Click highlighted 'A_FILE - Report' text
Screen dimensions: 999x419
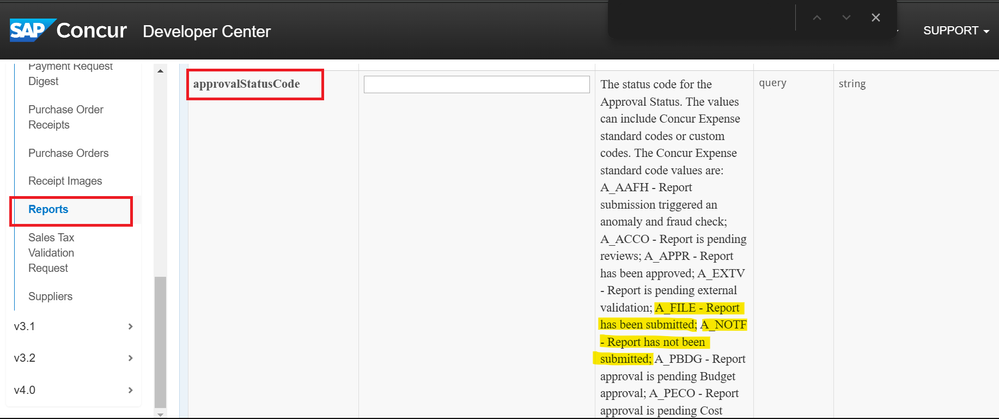click(x=697, y=308)
